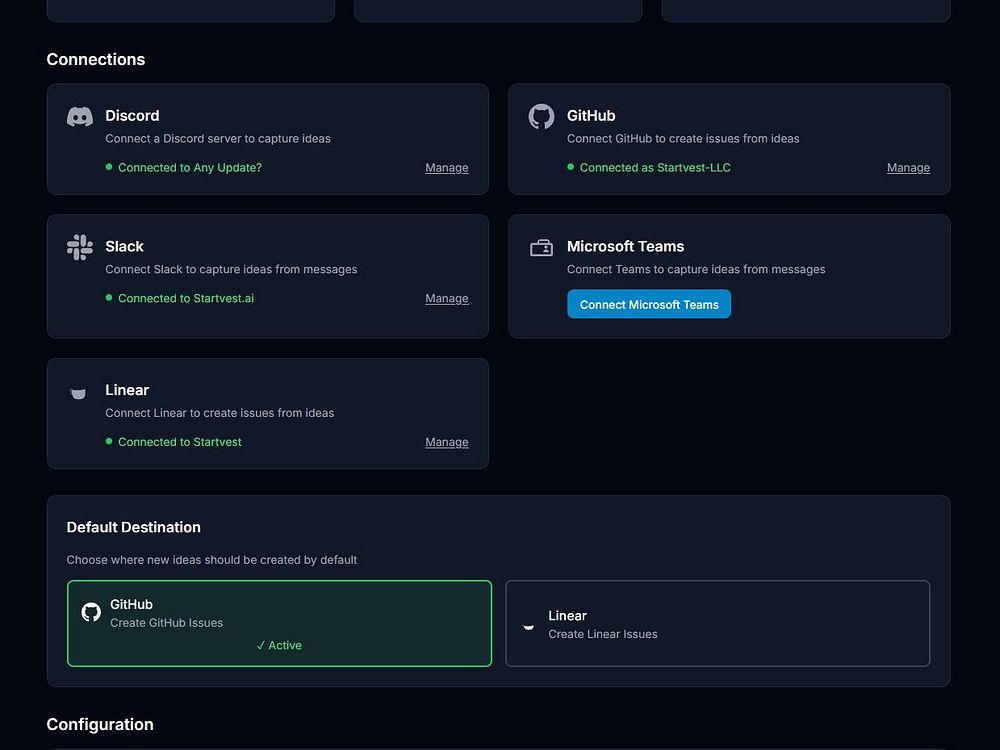Click Connected as Startvest-LLC status text
Image resolution: width=1000 pixels, height=750 pixels.
click(x=655, y=168)
